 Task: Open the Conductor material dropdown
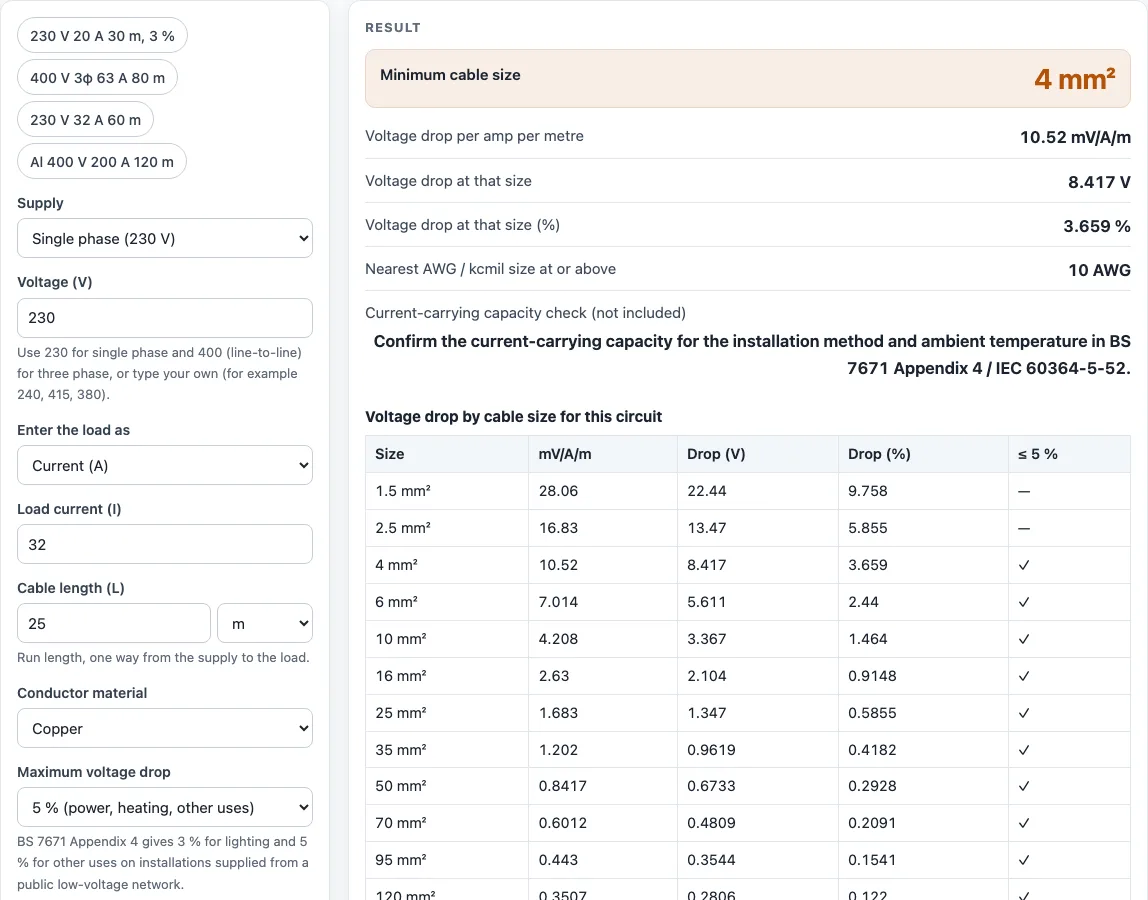click(x=165, y=728)
